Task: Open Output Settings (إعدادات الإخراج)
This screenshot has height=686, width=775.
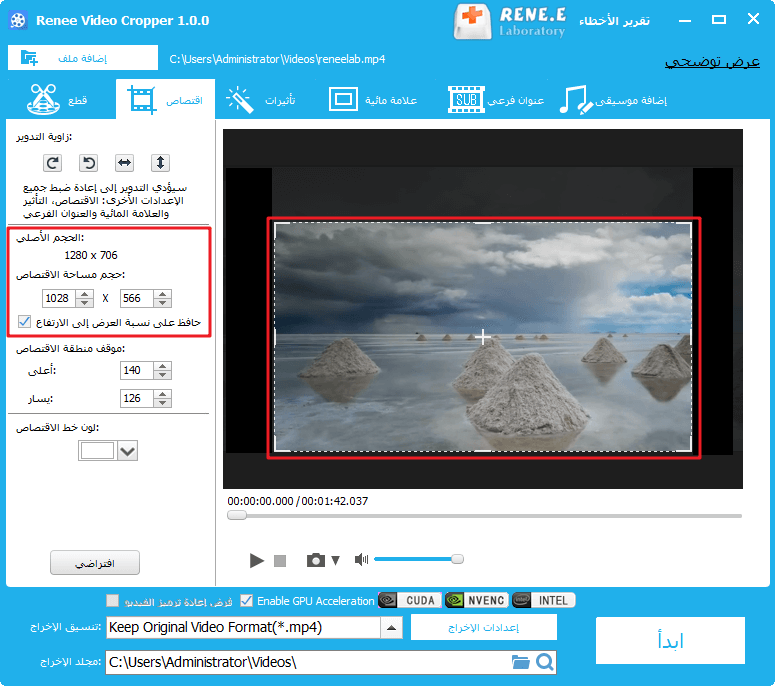Action: 484,628
